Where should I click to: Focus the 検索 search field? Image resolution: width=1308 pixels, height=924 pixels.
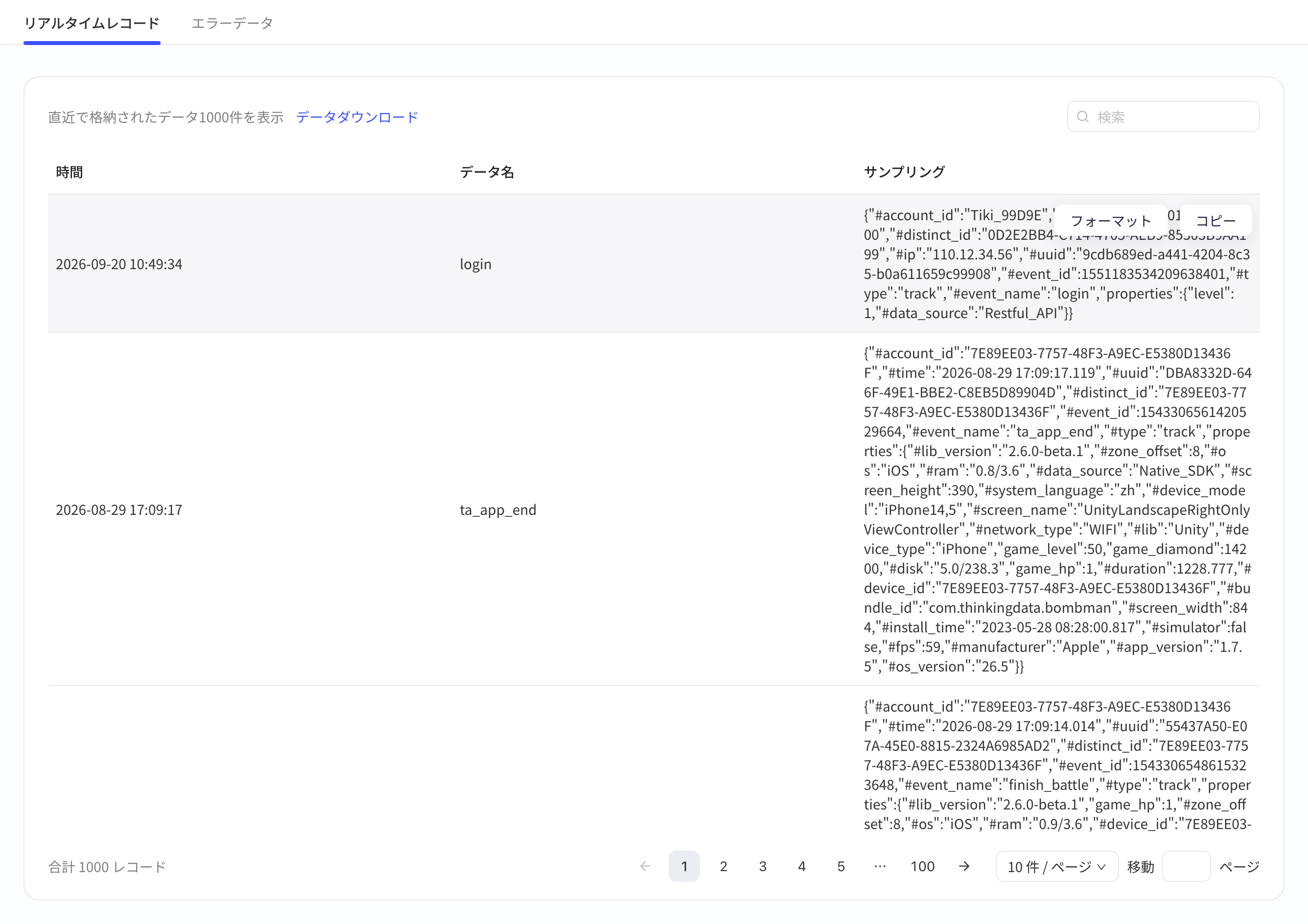(1163, 117)
